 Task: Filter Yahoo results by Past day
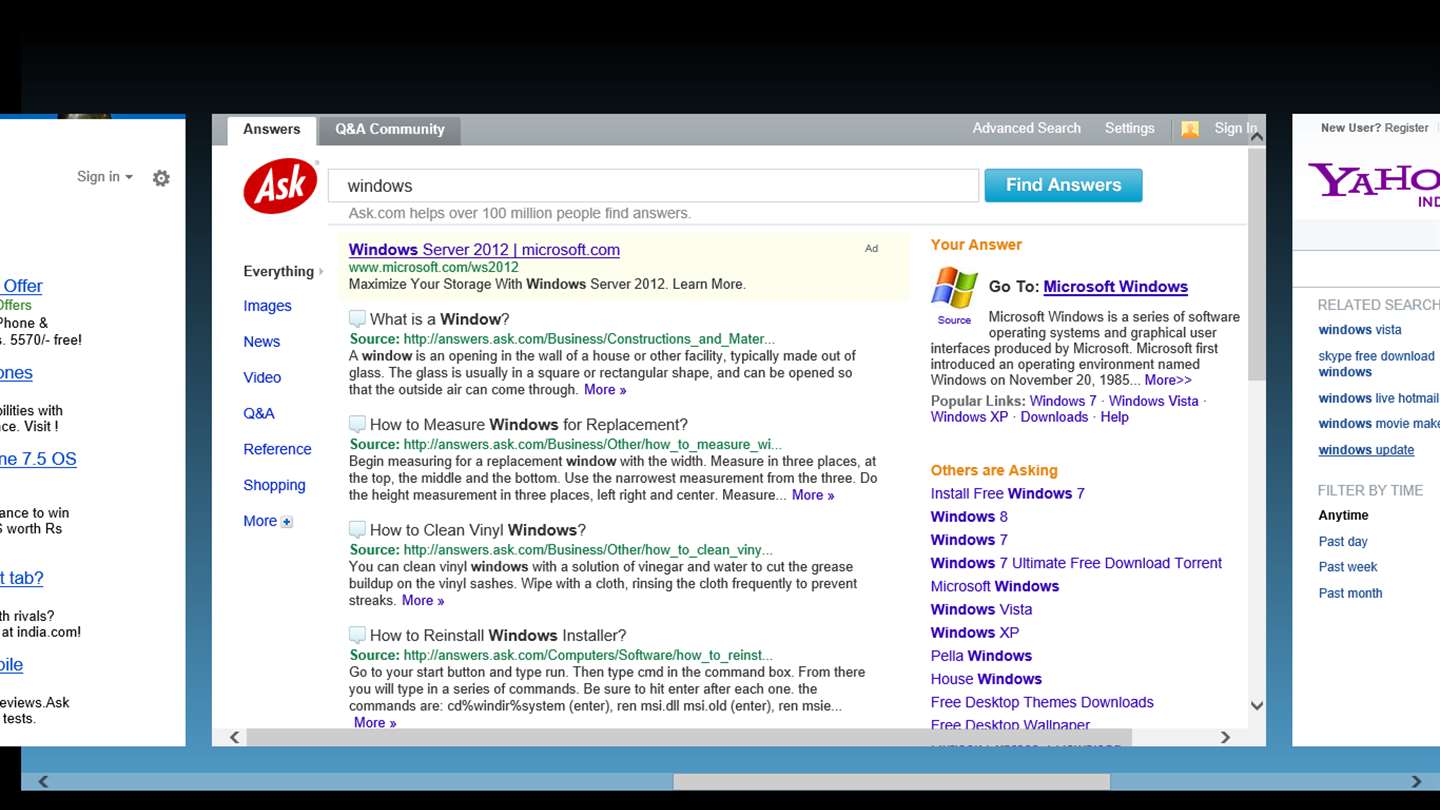tap(1343, 542)
